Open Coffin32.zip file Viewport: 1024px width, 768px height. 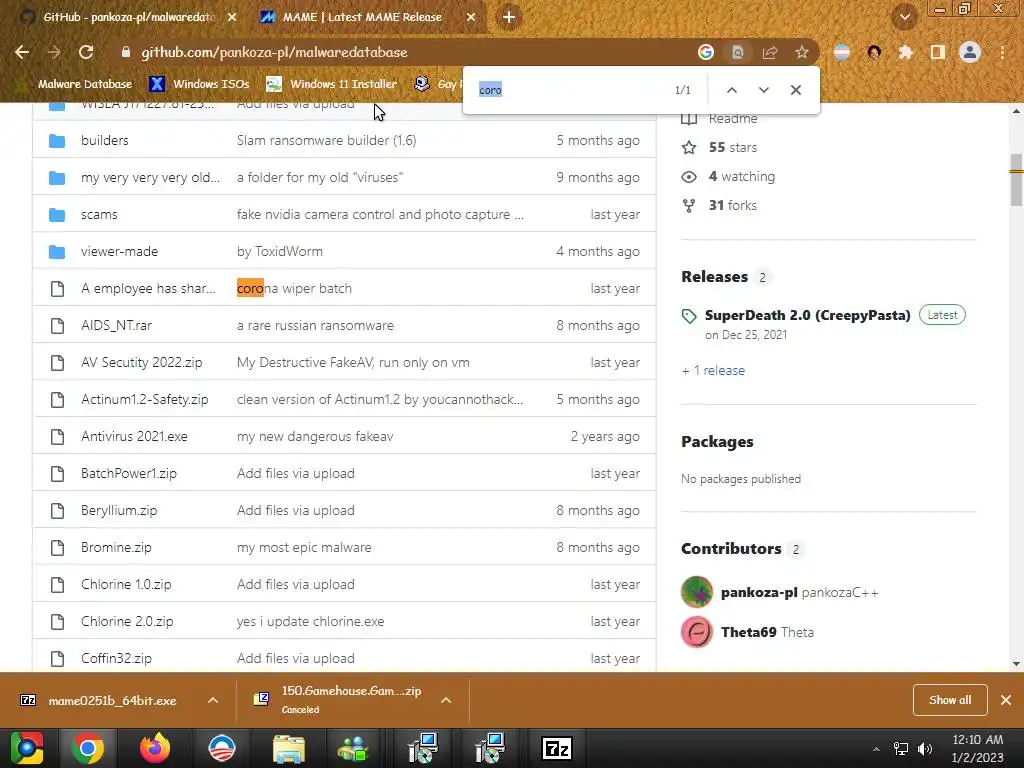click(116, 658)
